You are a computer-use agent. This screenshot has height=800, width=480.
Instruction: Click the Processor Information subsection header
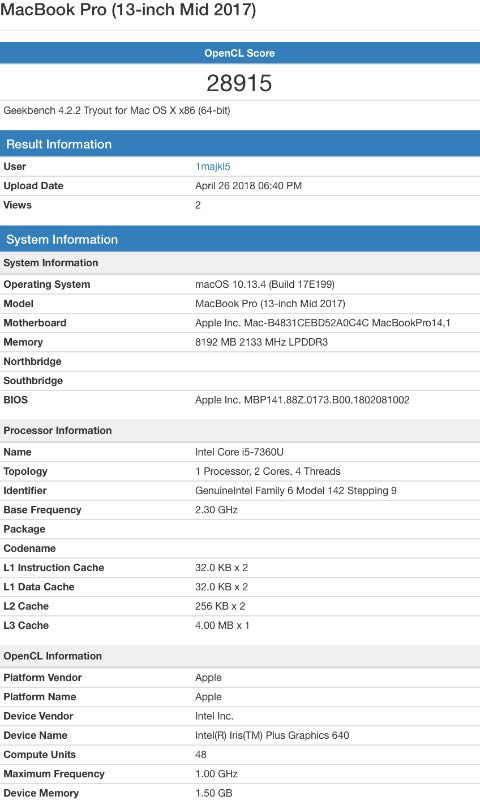[x=240, y=431]
